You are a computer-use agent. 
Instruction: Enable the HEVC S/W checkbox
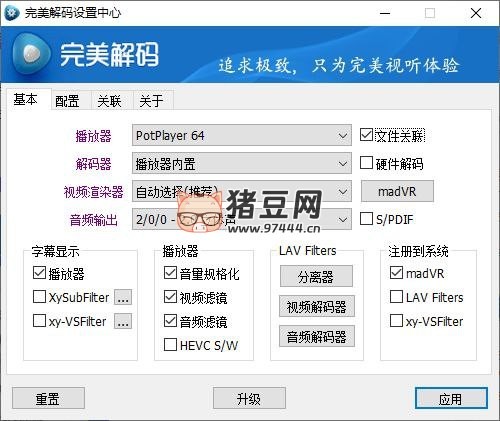pyautogui.click(x=170, y=345)
